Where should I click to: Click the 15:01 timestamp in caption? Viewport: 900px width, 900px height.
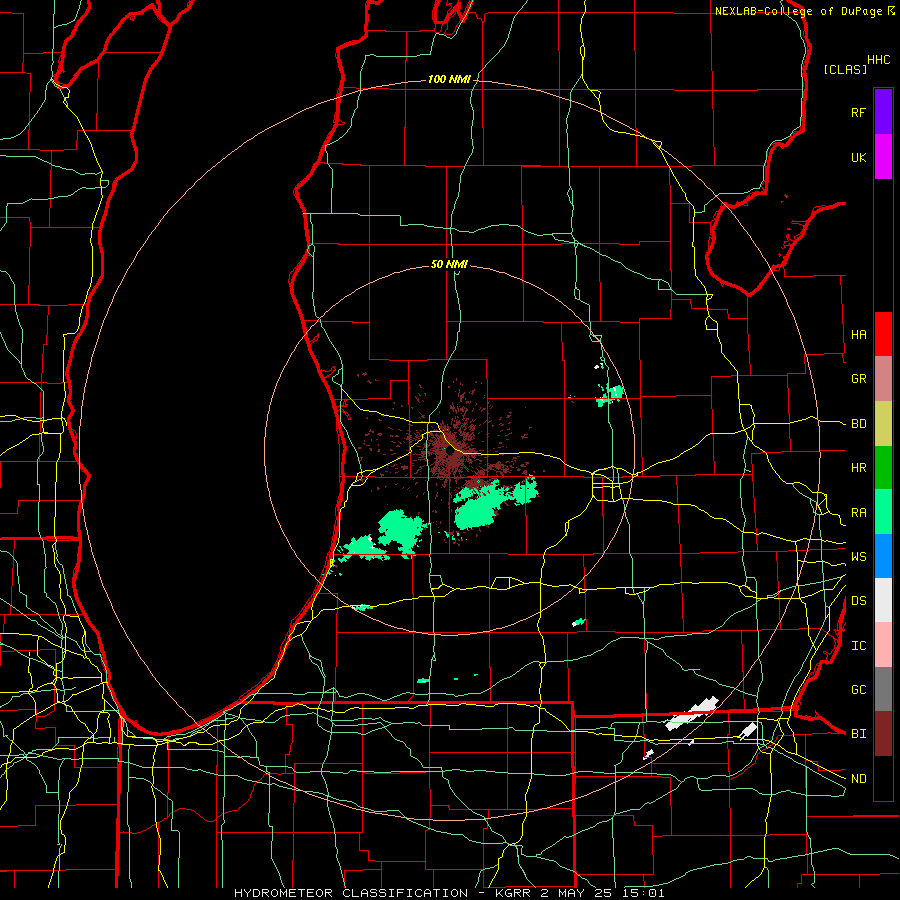(x=645, y=893)
